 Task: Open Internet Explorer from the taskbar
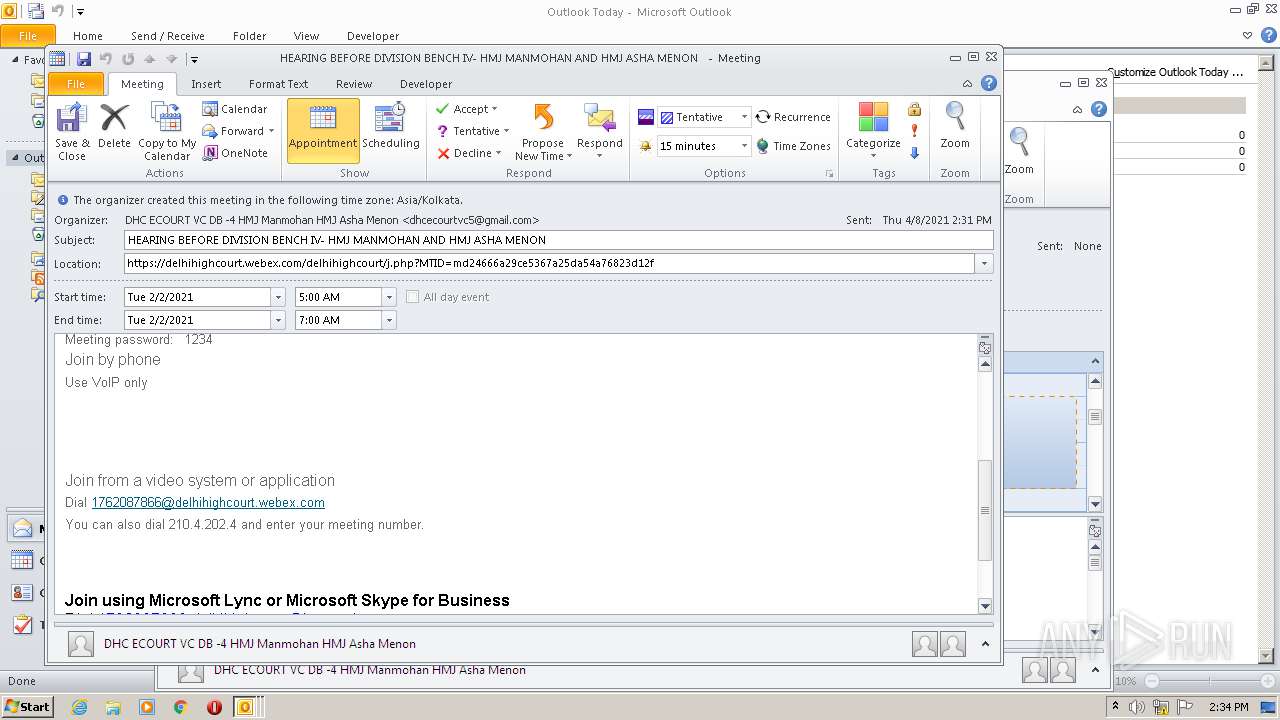(x=80, y=707)
